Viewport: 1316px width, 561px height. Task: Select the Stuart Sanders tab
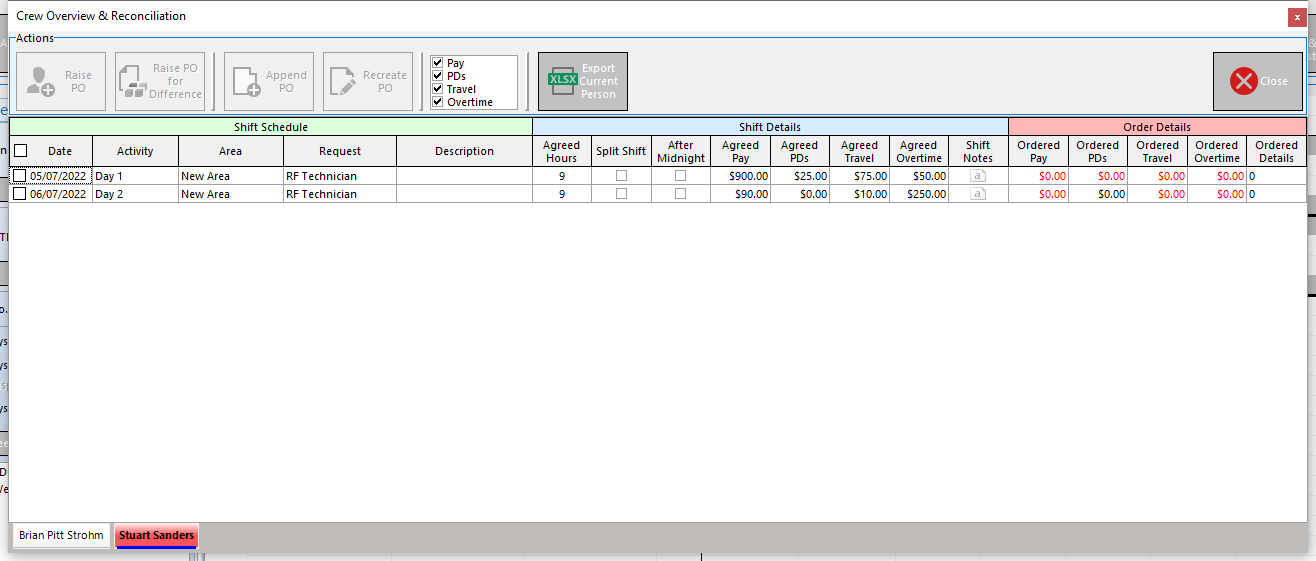coord(156,535)
